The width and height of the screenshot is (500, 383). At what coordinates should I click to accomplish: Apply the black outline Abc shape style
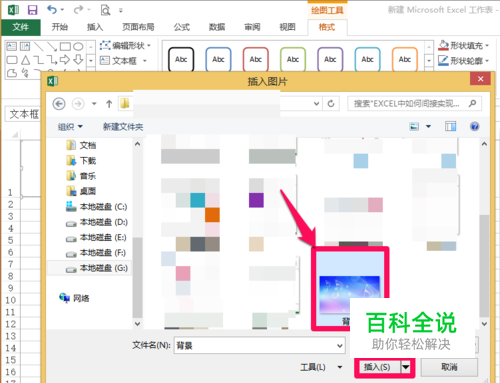click(x=181, y=59)
